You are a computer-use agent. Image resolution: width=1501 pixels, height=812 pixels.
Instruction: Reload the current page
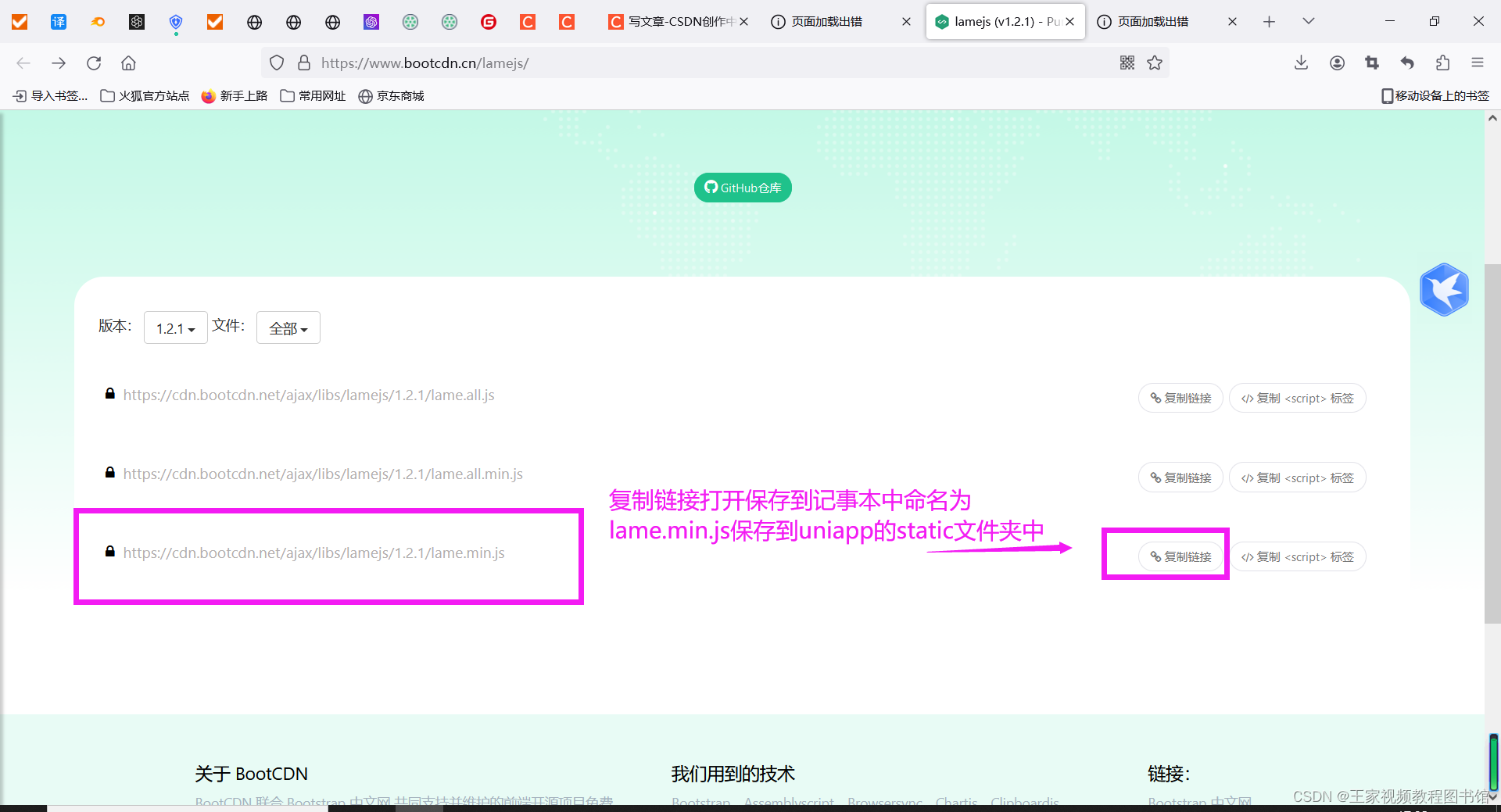click(x=94, y=63)
